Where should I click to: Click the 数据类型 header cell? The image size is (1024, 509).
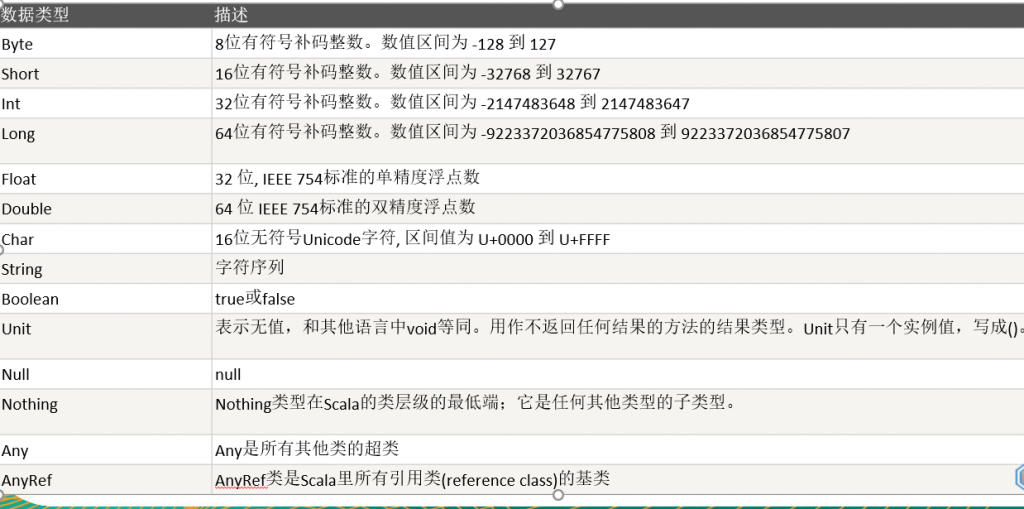coord(106,15)
